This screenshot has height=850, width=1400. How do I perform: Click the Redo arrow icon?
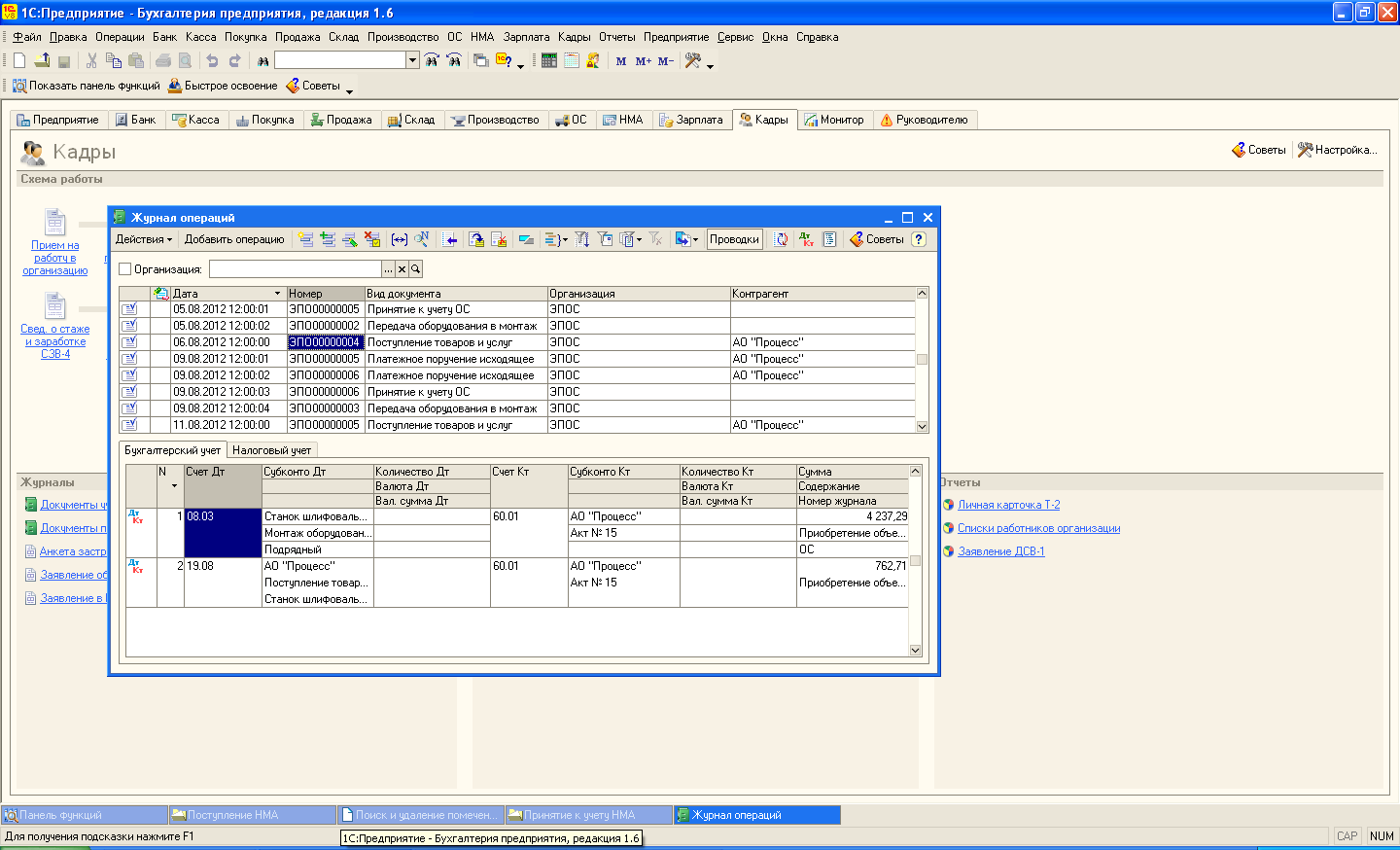(x=234, y=60)
